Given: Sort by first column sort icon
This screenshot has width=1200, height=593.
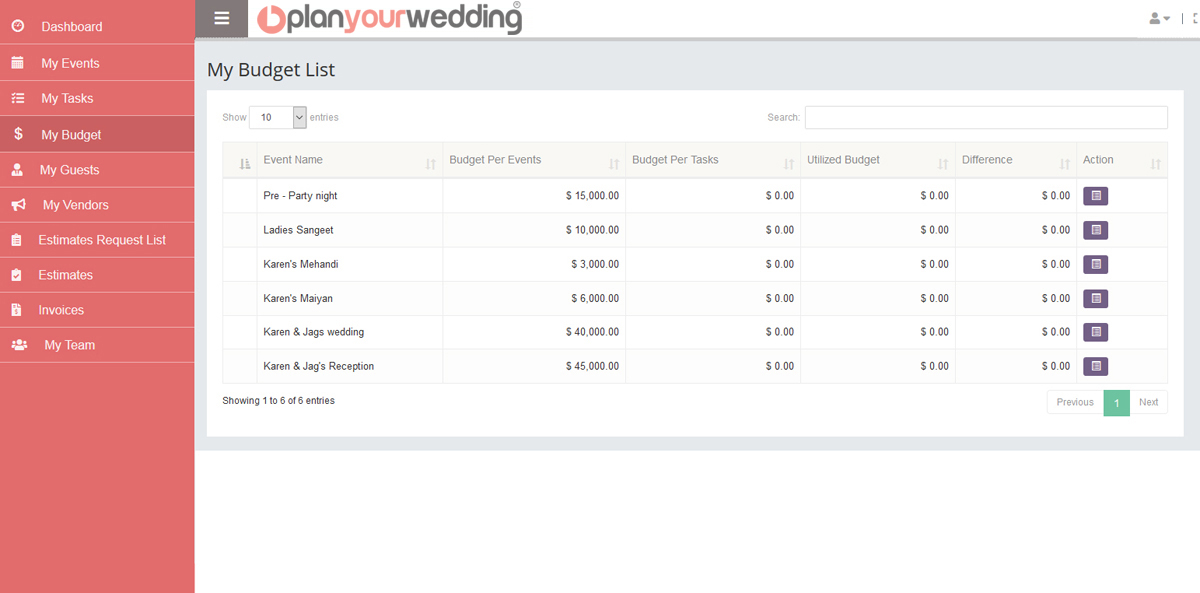Looking at the screenshot, I should click(x=245, y=163).
